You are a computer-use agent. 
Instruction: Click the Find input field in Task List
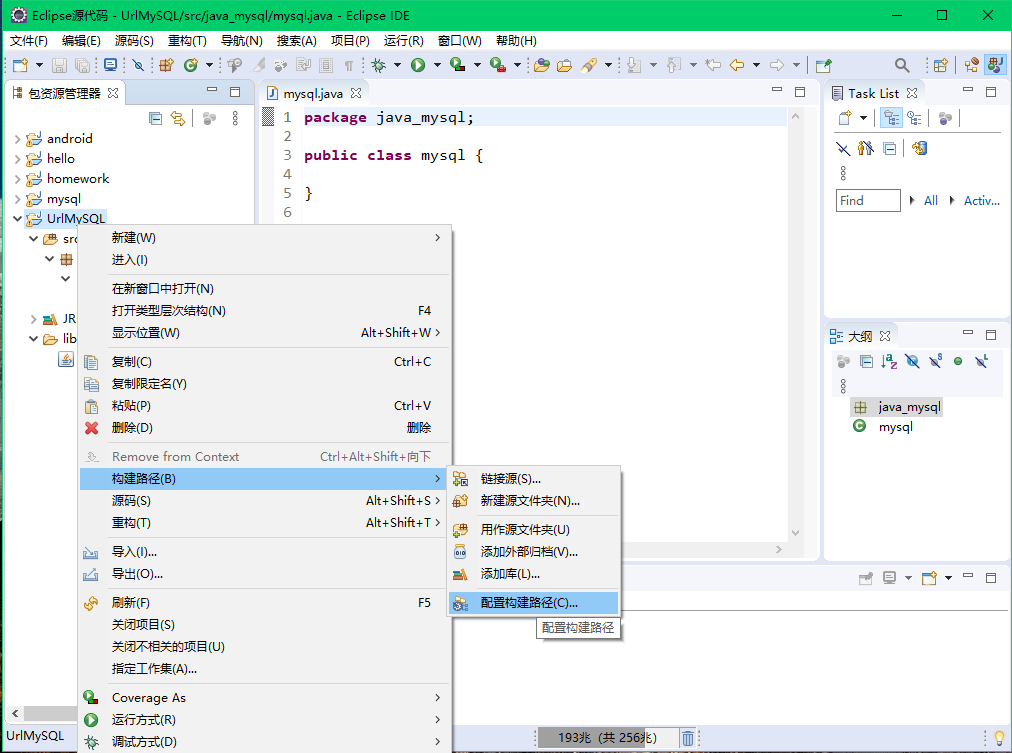867,200
